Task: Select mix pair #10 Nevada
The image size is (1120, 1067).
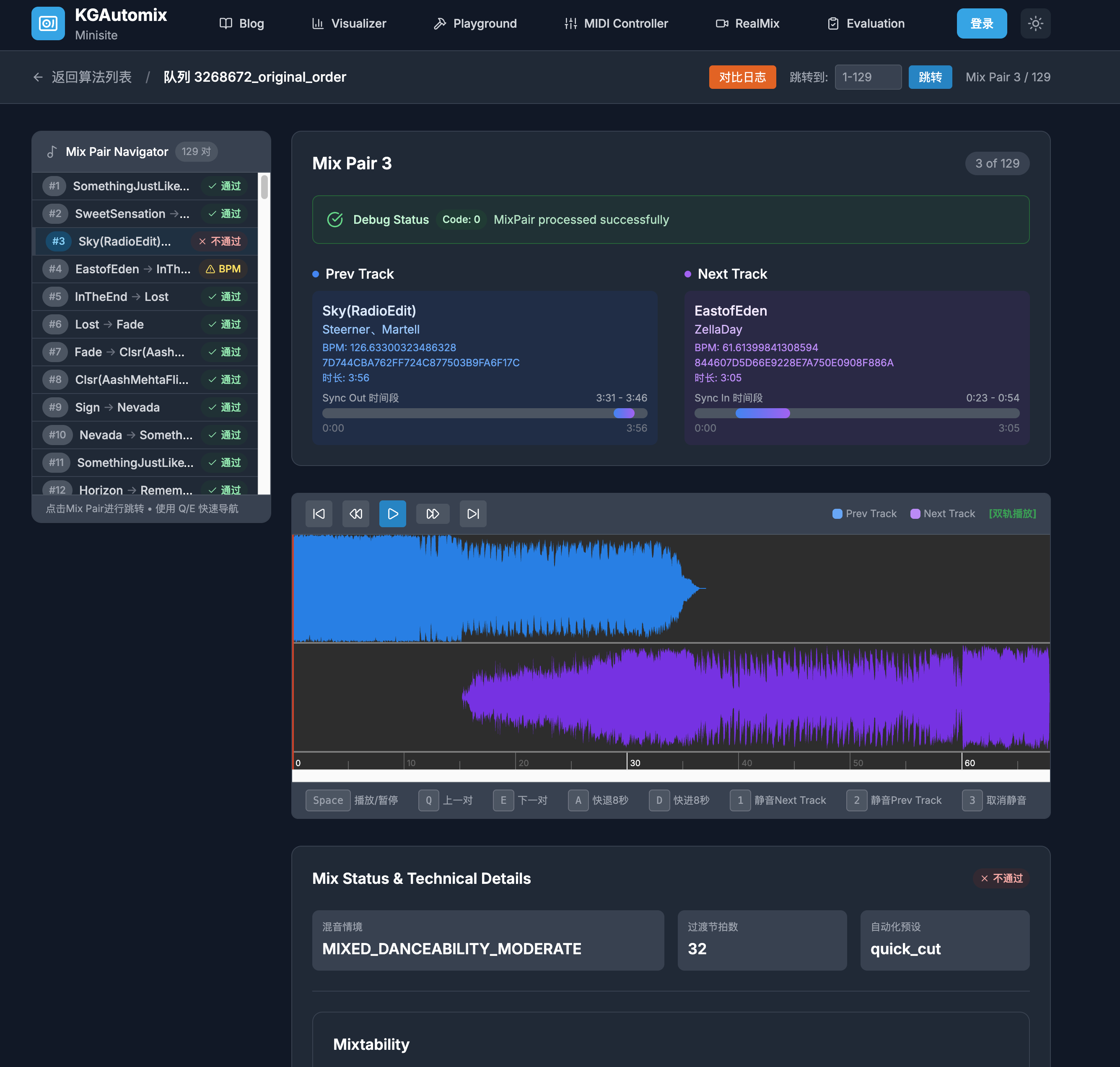Action: [x=145, y=435]
